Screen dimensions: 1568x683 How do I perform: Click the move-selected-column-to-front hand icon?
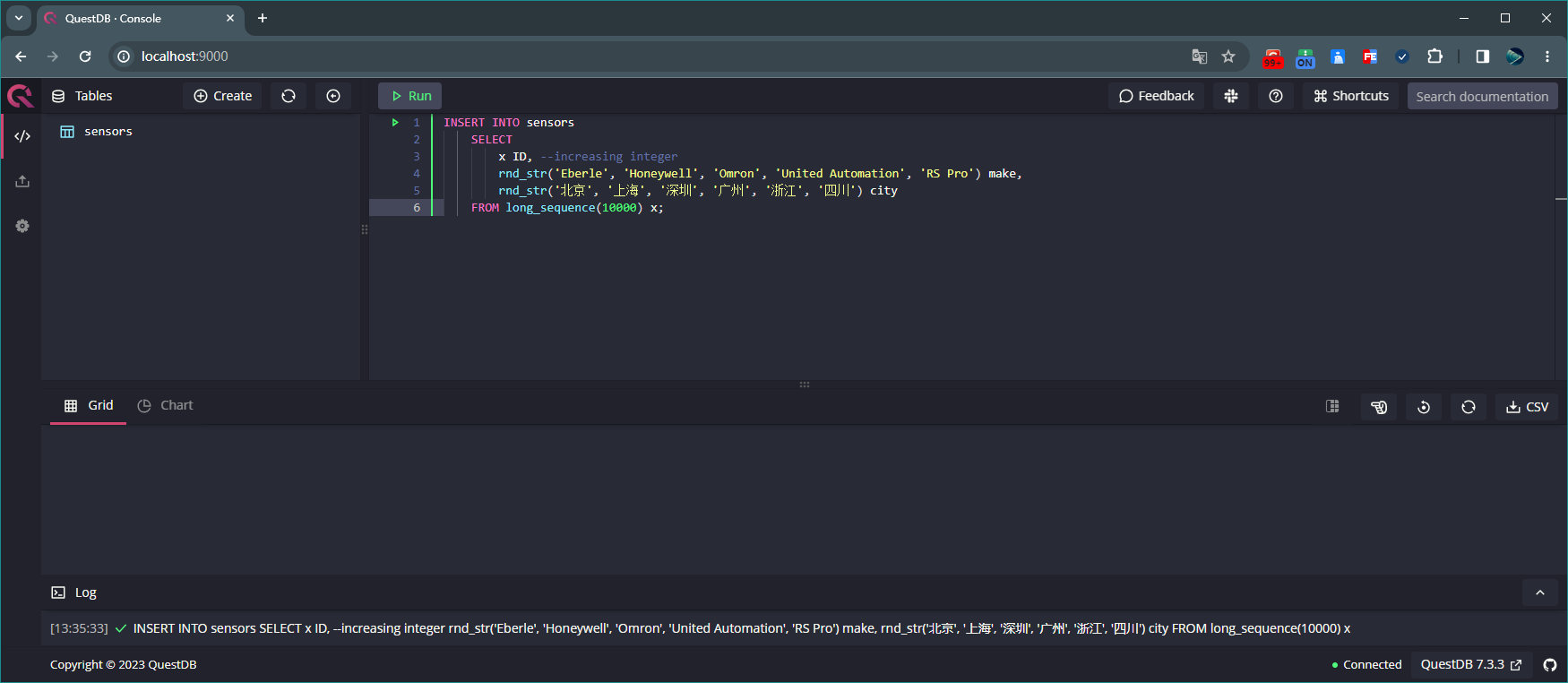click(x=1379, y=407)
